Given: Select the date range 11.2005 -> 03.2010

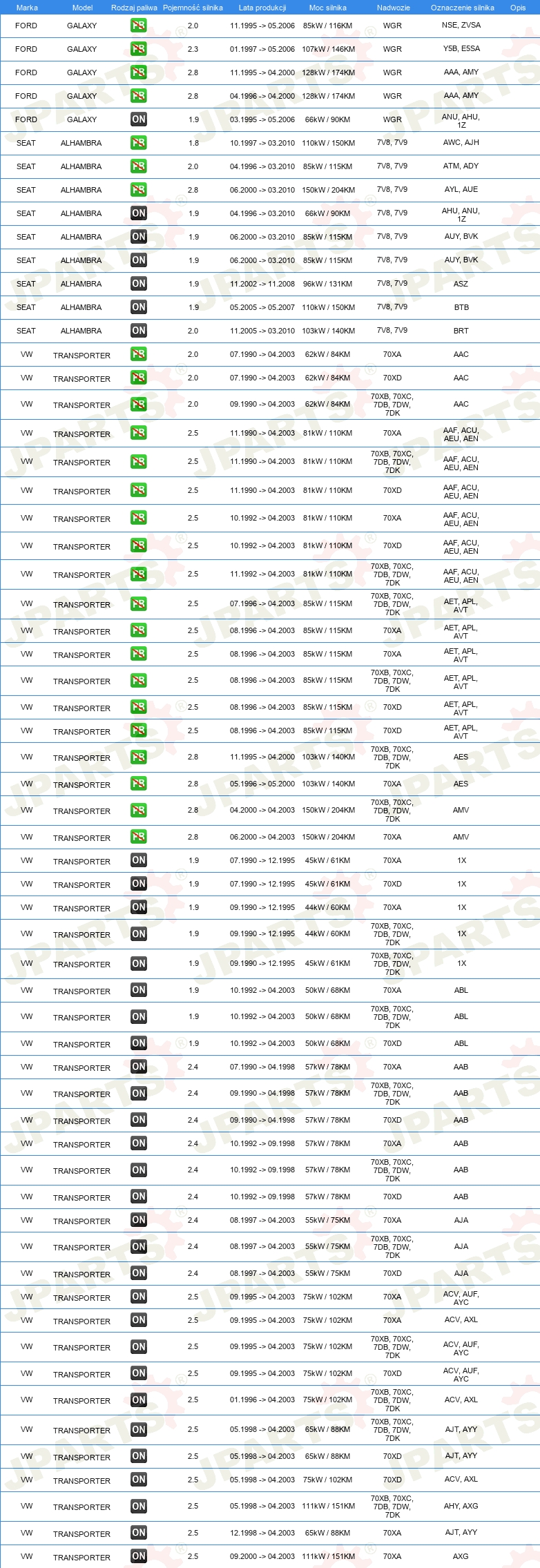Looking at the screenshot, I should click(x=262, y=331).
